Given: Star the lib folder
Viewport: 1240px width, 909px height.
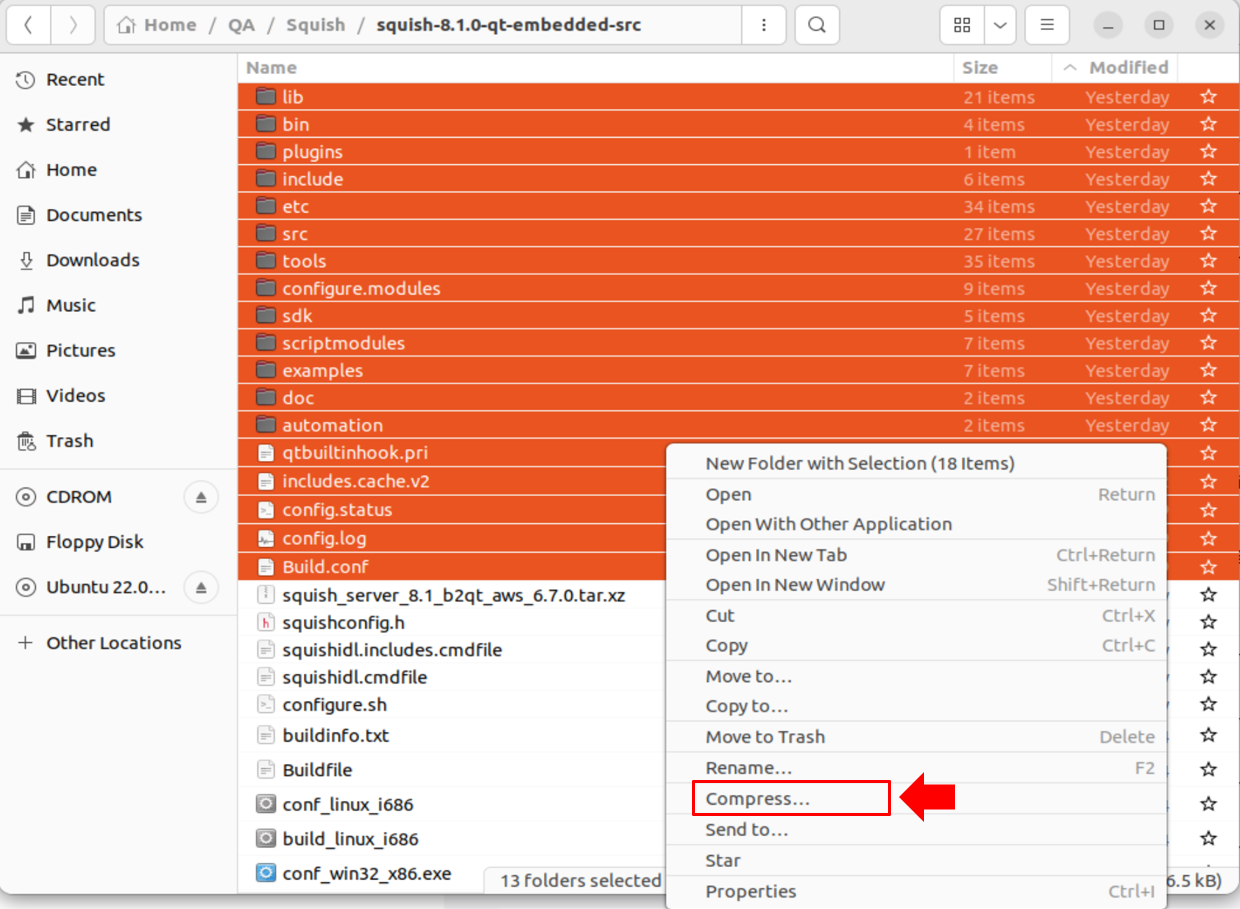Looking at the screenshot, I should pyautogui.click(x=1208, y=97).
